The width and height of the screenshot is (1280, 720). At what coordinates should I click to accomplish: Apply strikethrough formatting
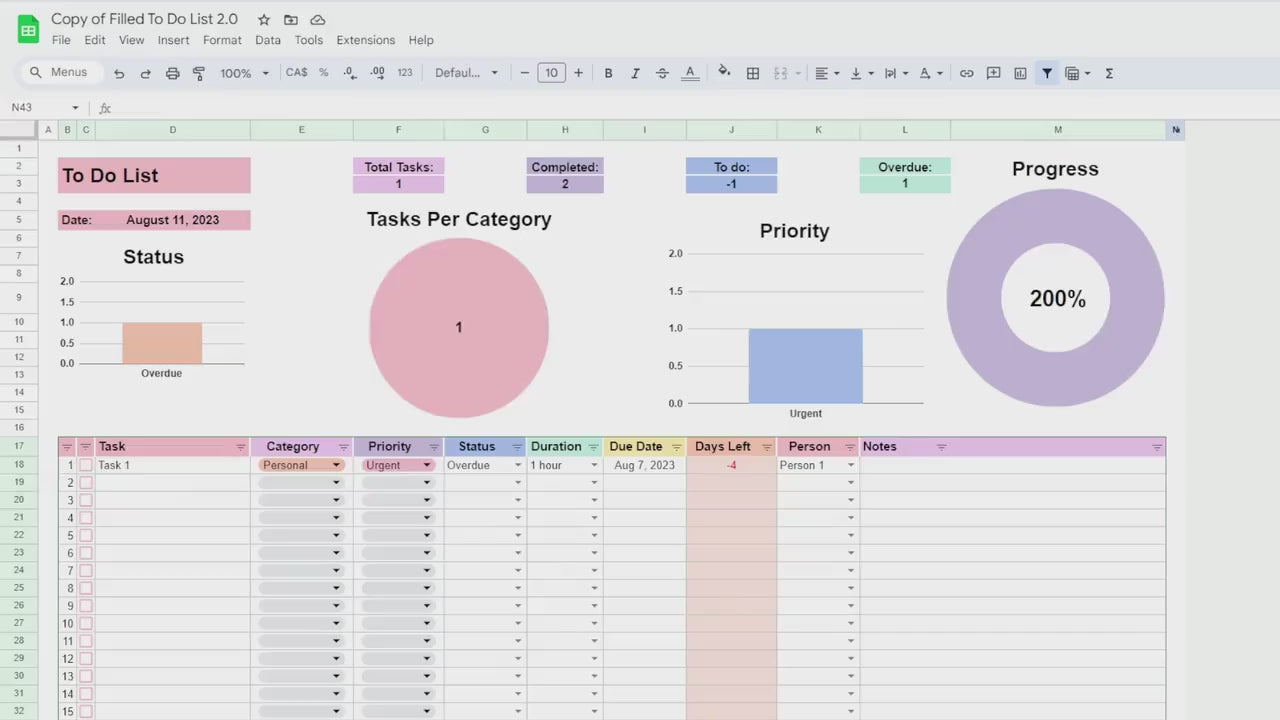click(x=662, y=73)
